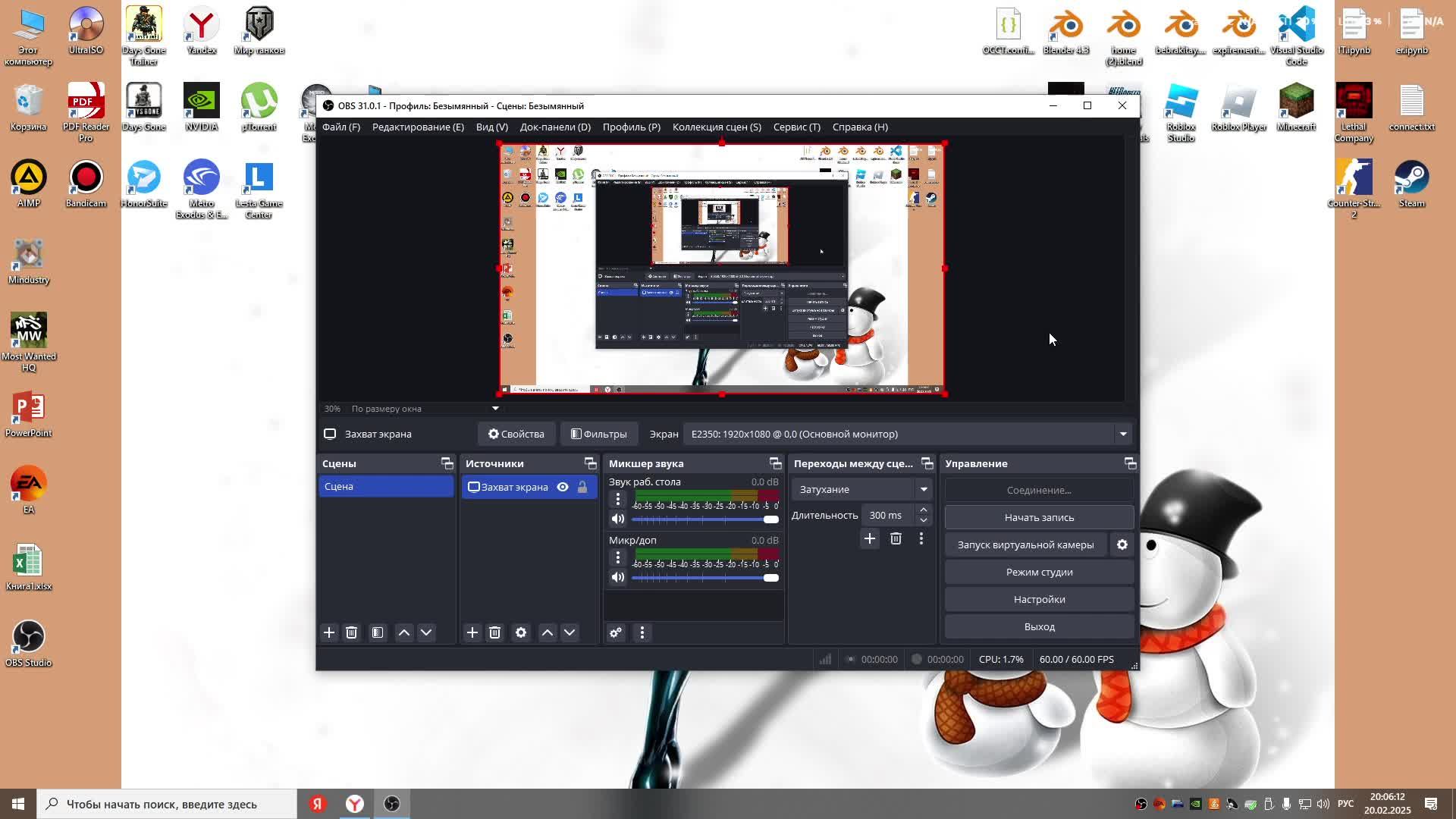Remove selected scene with trash icon

point(351,632)
